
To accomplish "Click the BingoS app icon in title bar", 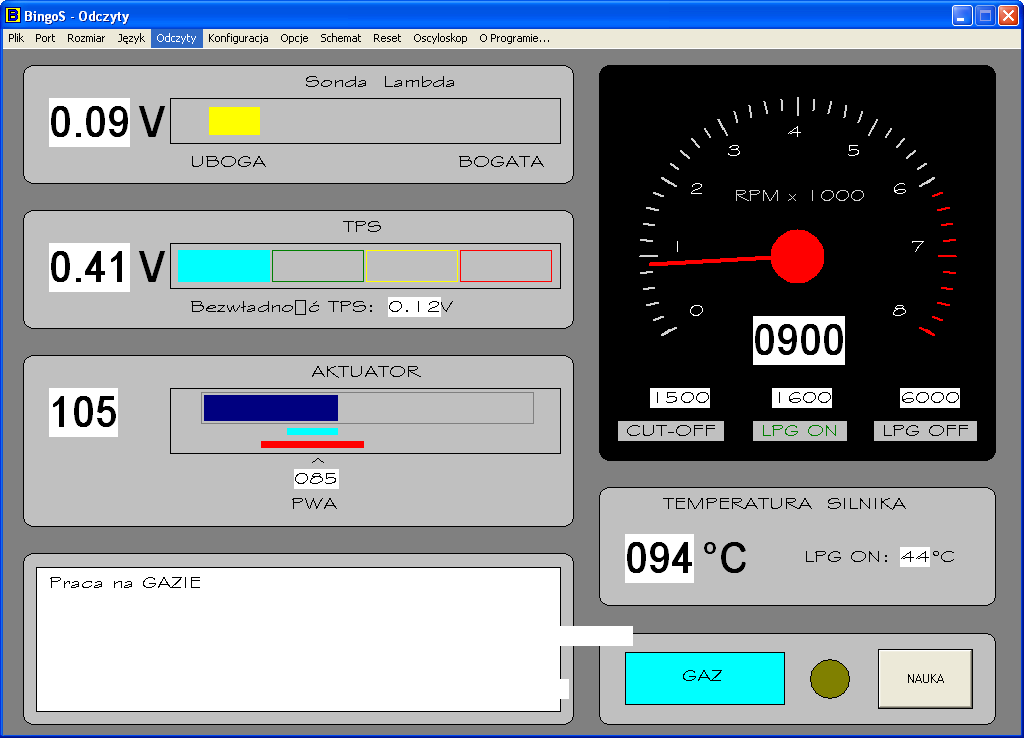I will 13,16.
